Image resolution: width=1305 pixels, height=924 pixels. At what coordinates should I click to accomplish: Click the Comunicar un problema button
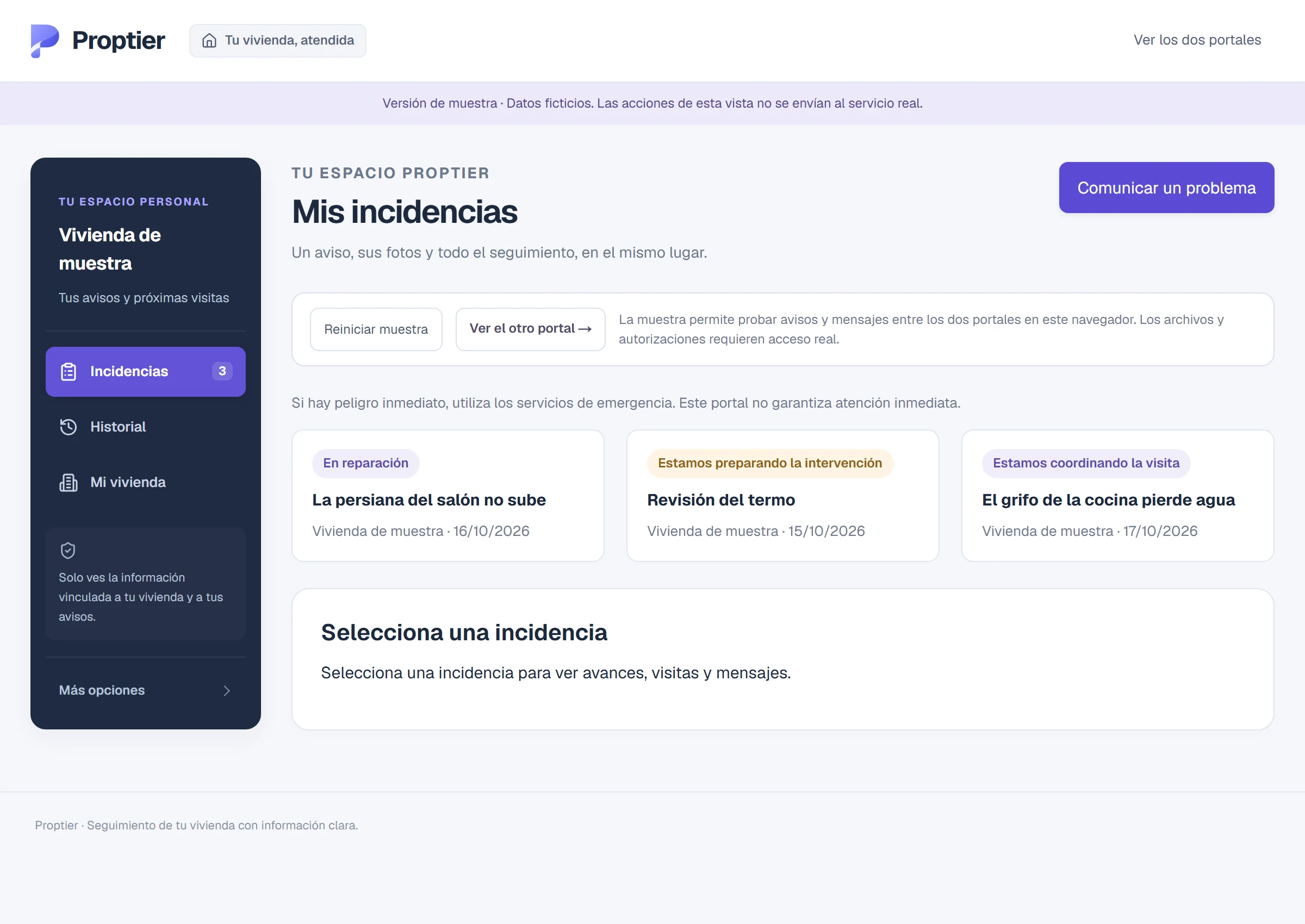click(x=1166, y=188)
